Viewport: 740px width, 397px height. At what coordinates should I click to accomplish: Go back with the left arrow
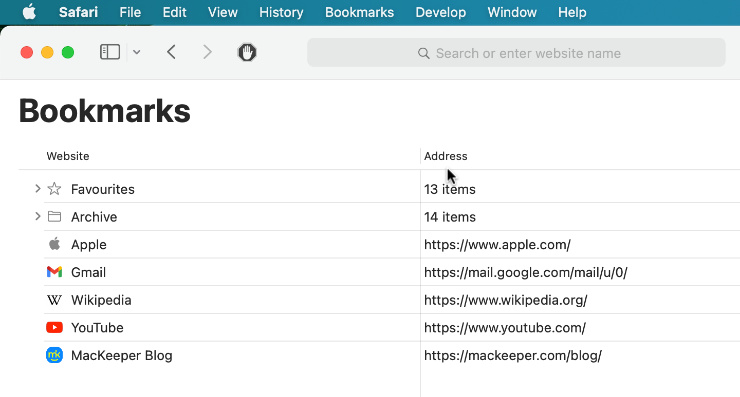171,52
